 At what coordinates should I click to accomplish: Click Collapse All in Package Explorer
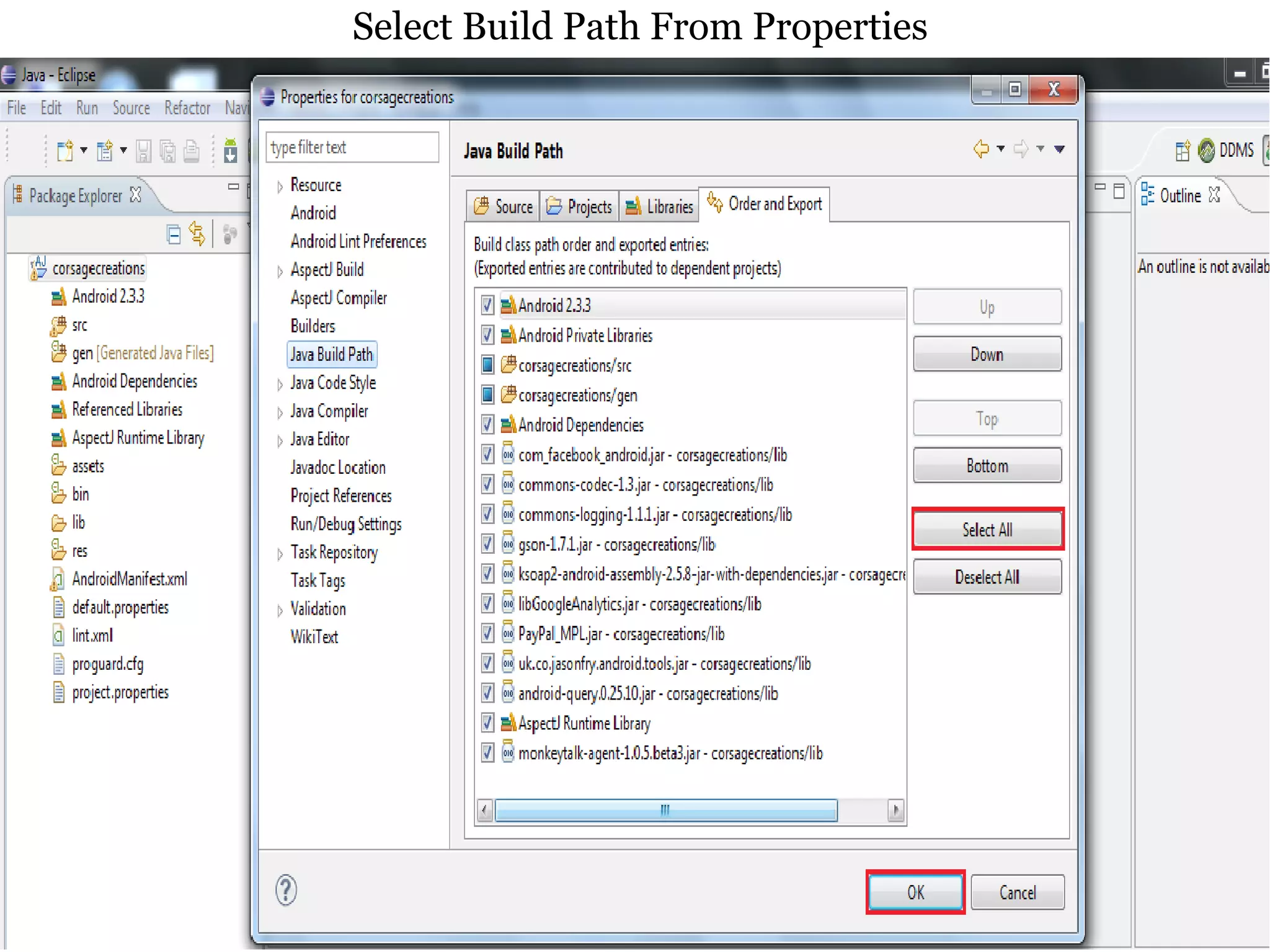coord(174,234)
